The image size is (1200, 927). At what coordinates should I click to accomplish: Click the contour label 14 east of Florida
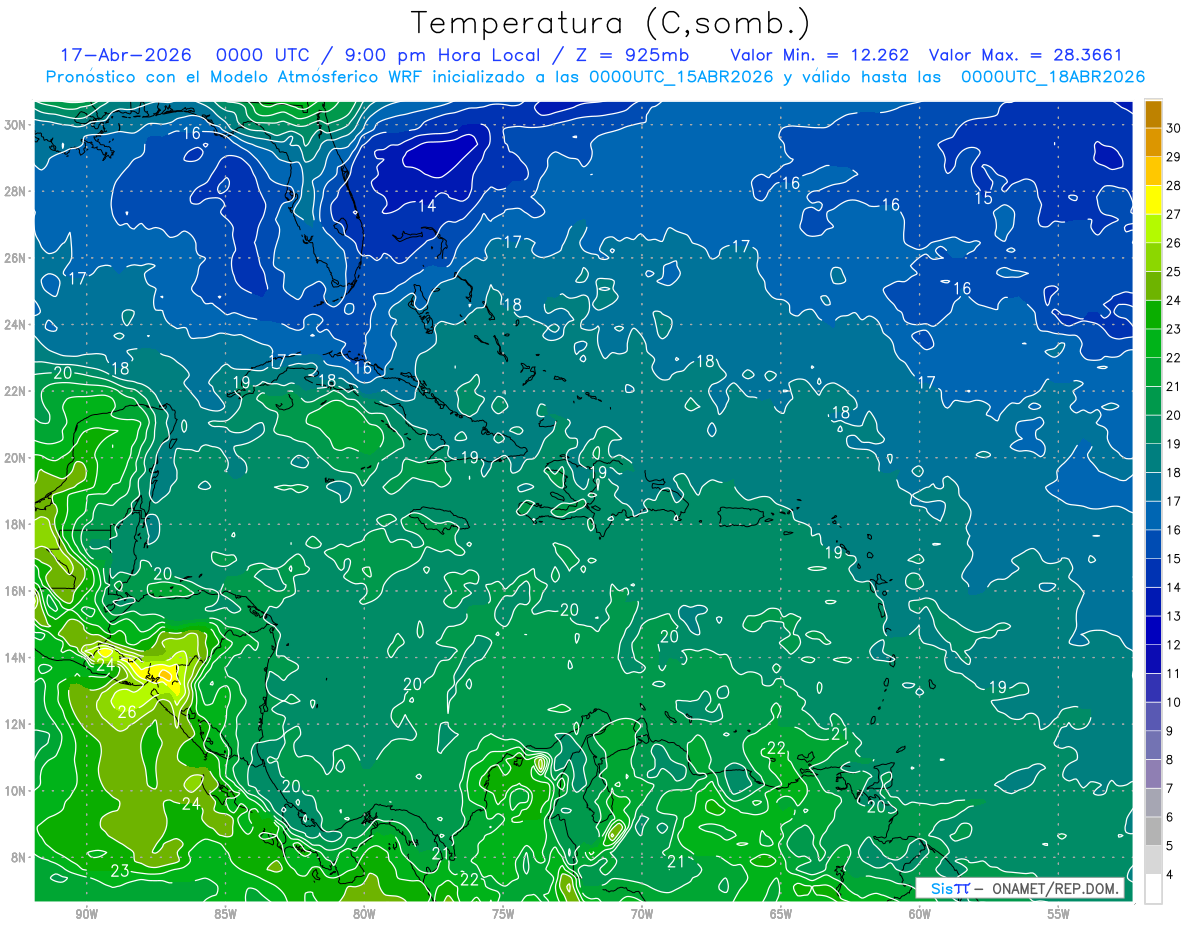[427, 206]
